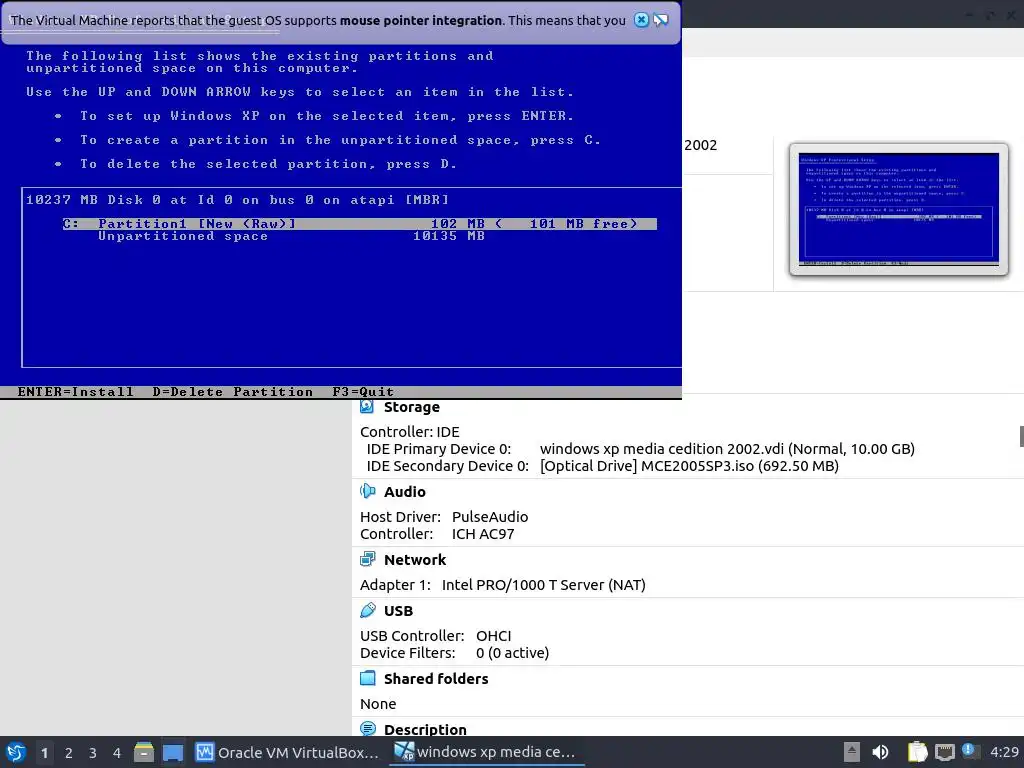Screen dimensions: 1024x768
Task: Click the MCE2005SP3.iso optical drive entry
Action: click(x=689, y=466)
